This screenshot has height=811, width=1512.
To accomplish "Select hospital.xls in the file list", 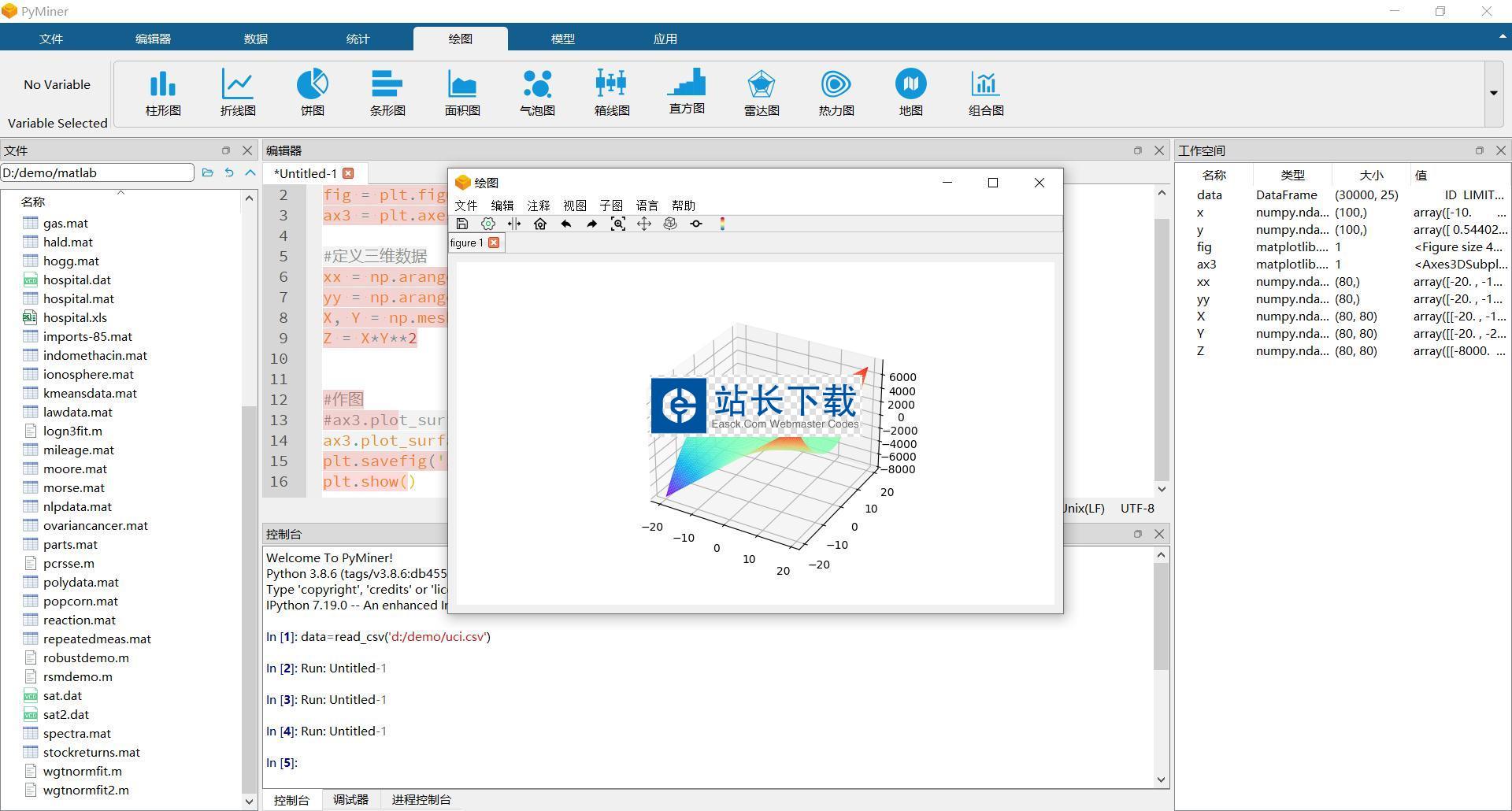I will [x=75, y=317].
